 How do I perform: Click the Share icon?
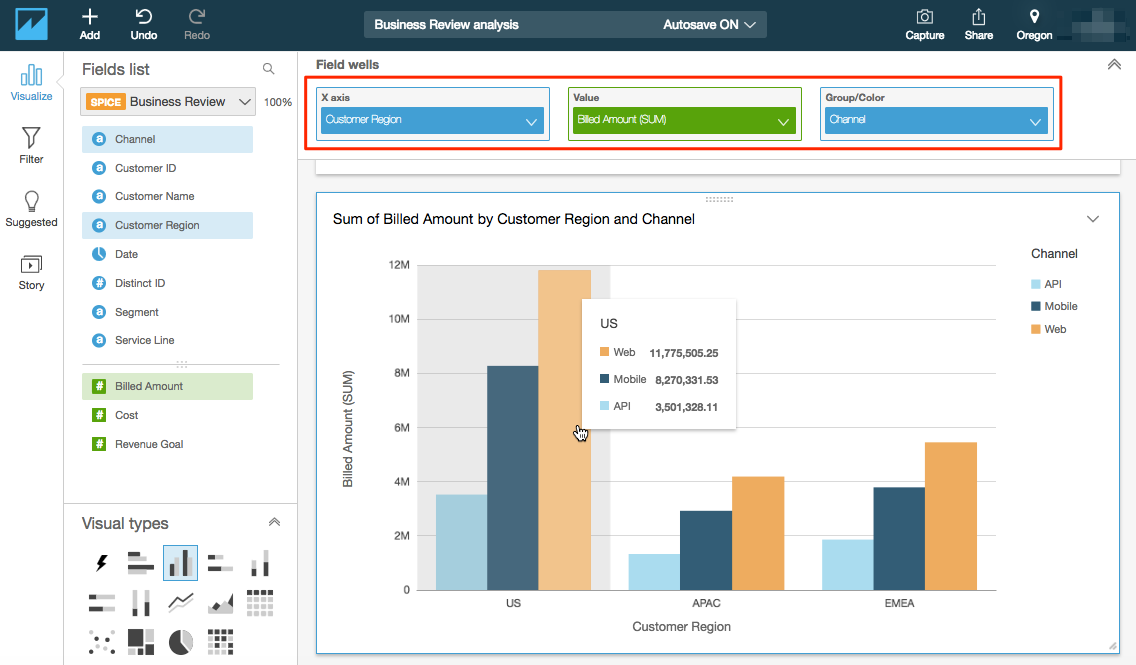click(978, 24)
